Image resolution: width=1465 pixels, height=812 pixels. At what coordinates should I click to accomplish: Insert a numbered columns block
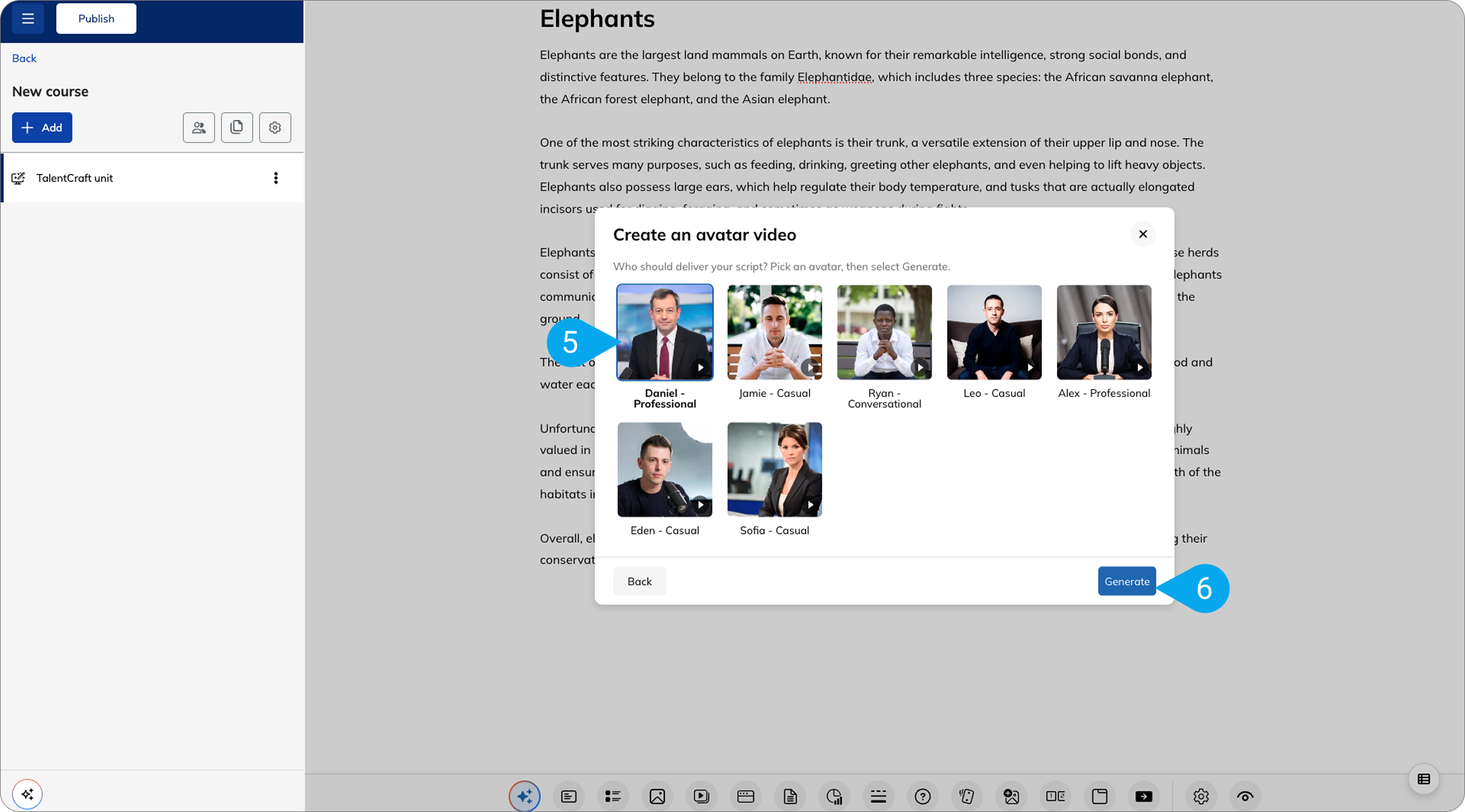click(x=1056, y=796)
